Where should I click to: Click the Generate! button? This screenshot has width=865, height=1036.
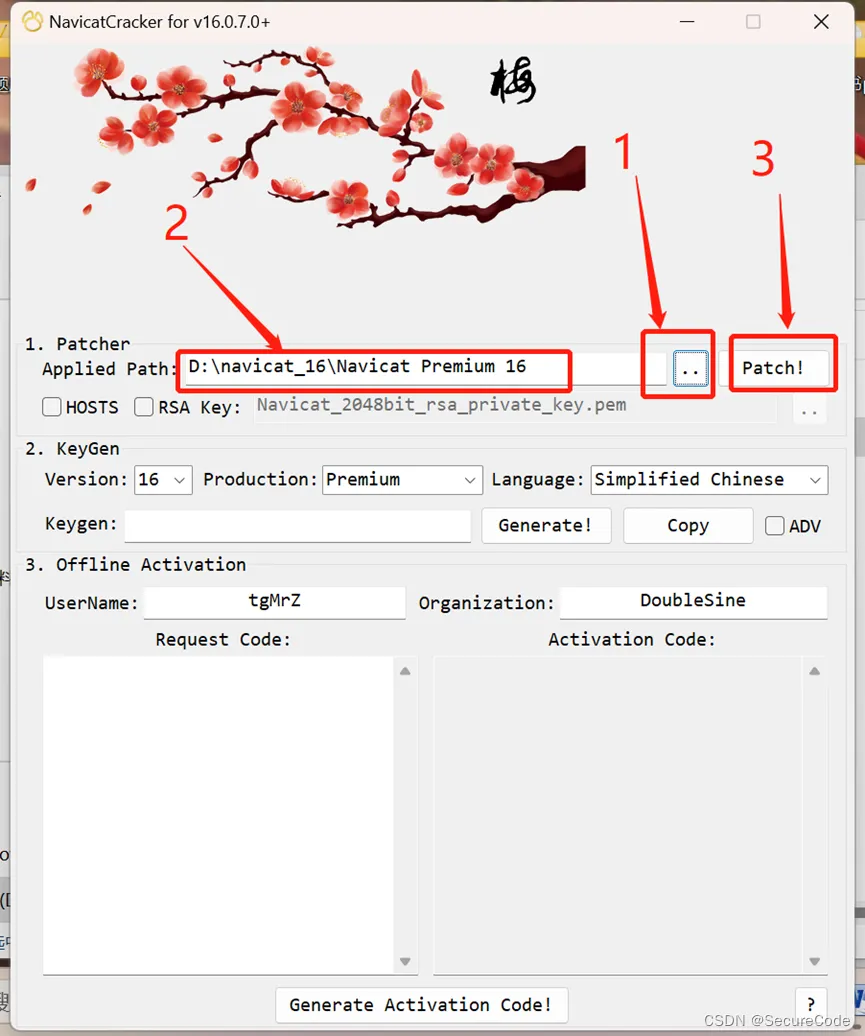[x=546, y=525]
